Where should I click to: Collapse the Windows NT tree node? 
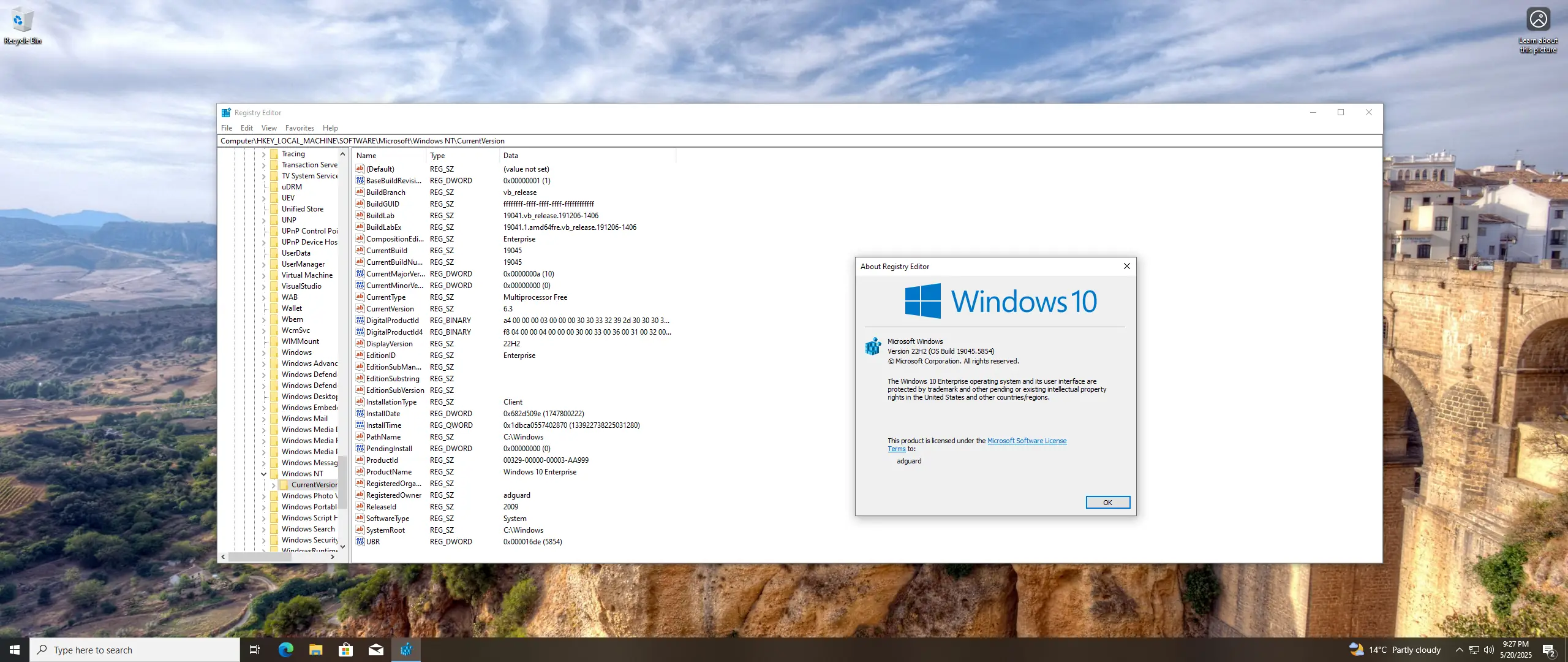(x=264, y=474)
